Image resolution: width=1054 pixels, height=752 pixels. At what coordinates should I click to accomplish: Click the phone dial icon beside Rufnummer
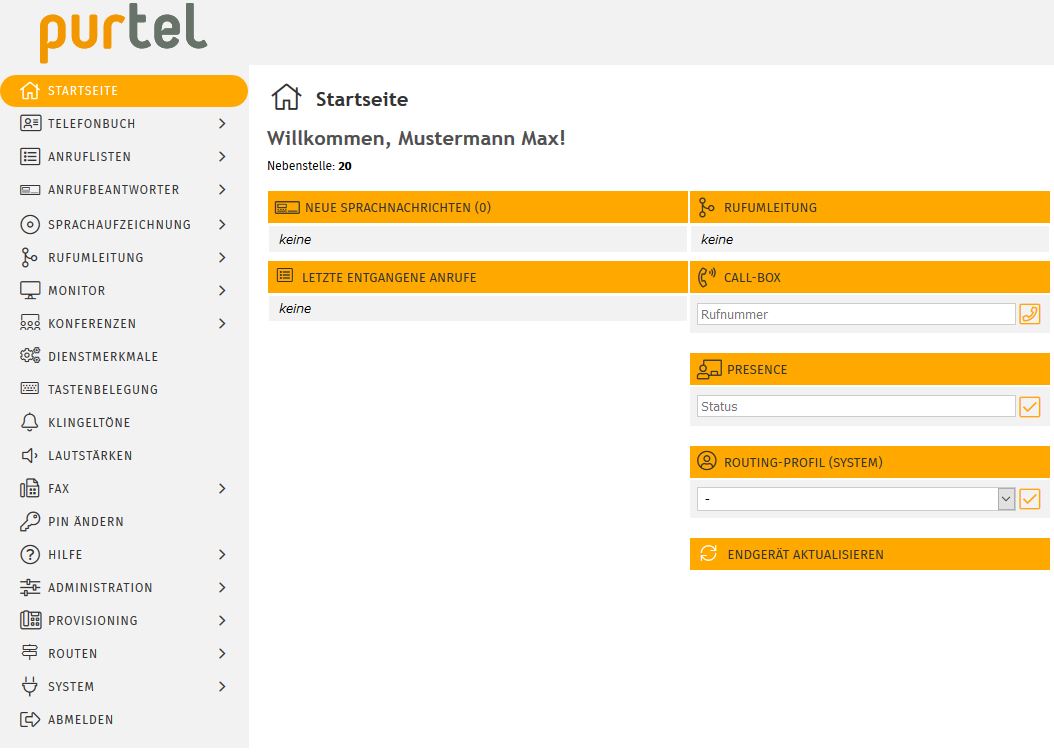click(x=1030, y=314)
